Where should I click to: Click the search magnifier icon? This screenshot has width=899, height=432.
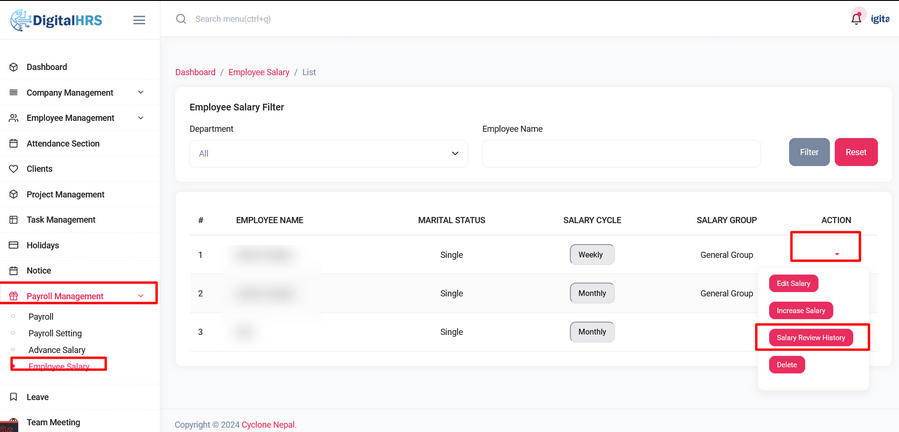coord(181,19)
